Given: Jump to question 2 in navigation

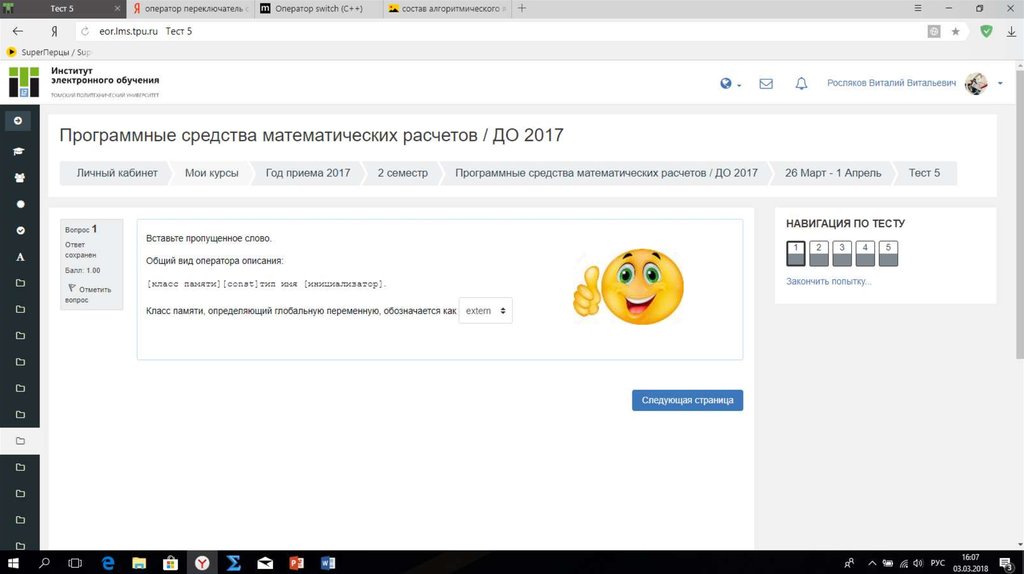Looking at the screenshot, I should tap(818, 253).
